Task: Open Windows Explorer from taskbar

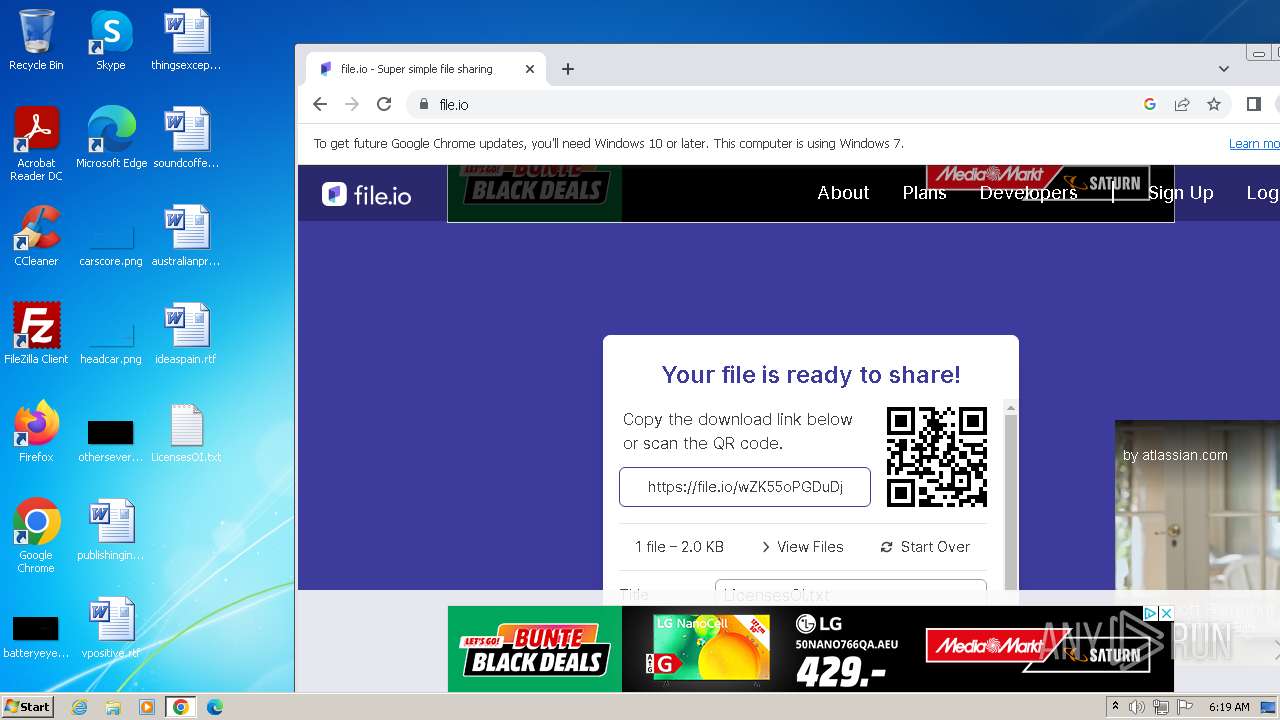Action: [x=113, y=707]
